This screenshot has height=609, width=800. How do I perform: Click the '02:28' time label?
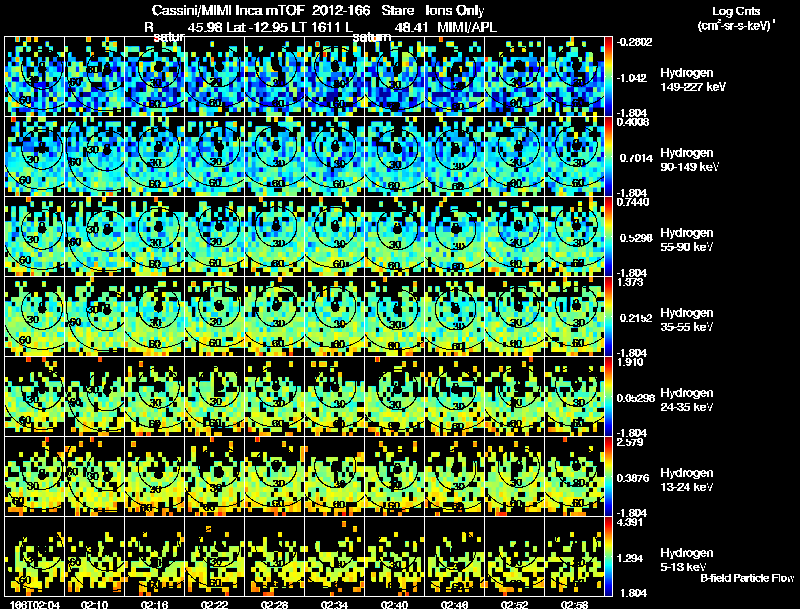[274, 604]
